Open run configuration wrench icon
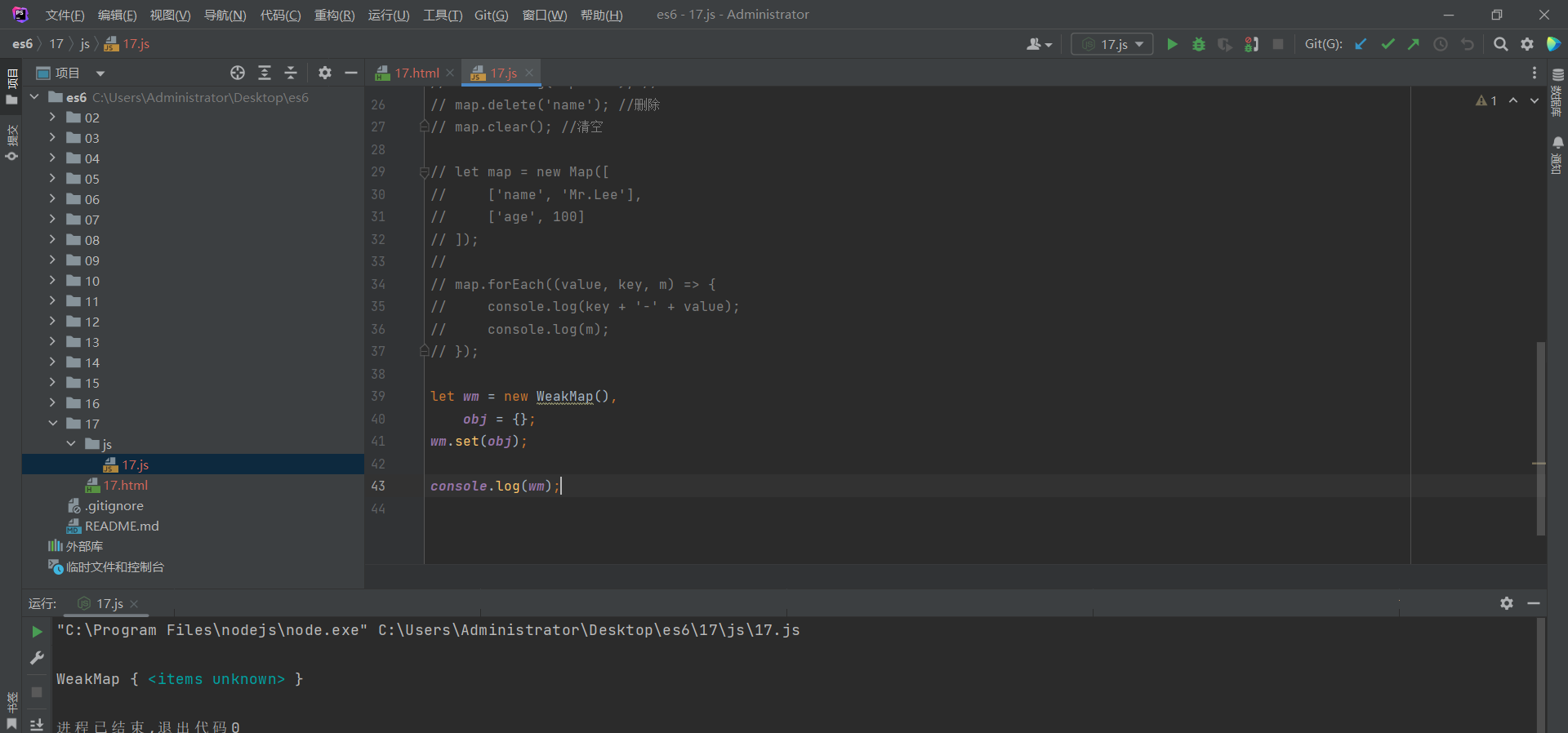The width and height of the screenshot is (1568, 733). point(37,658)
